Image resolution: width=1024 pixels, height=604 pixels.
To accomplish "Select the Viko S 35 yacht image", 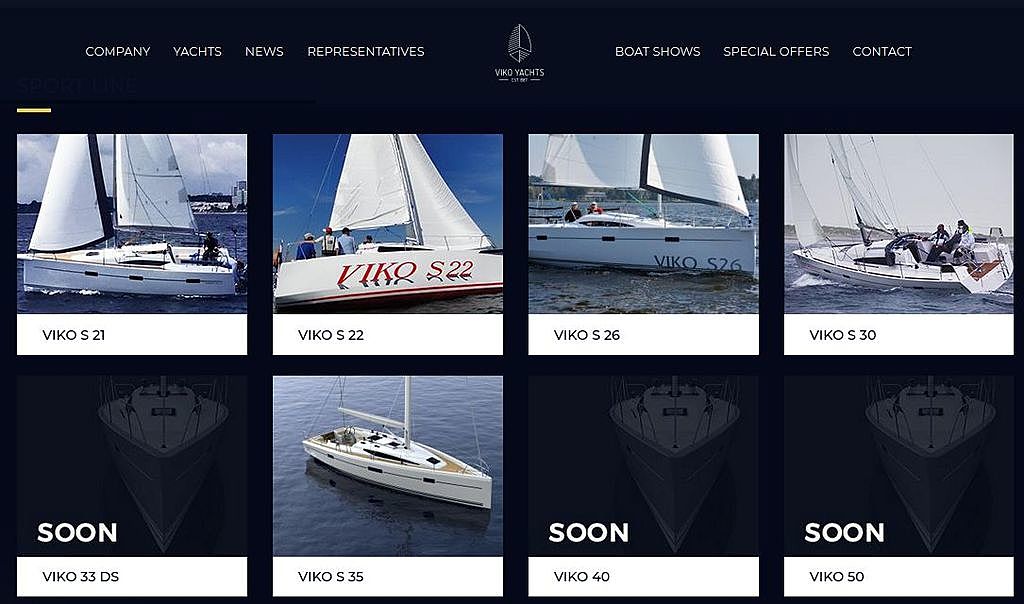I will 388,466.
